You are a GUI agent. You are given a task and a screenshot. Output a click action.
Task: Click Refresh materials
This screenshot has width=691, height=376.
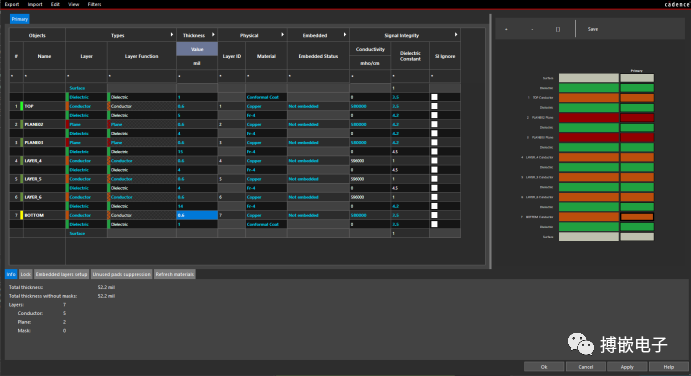pyautogui.click(x=175, y=274)
